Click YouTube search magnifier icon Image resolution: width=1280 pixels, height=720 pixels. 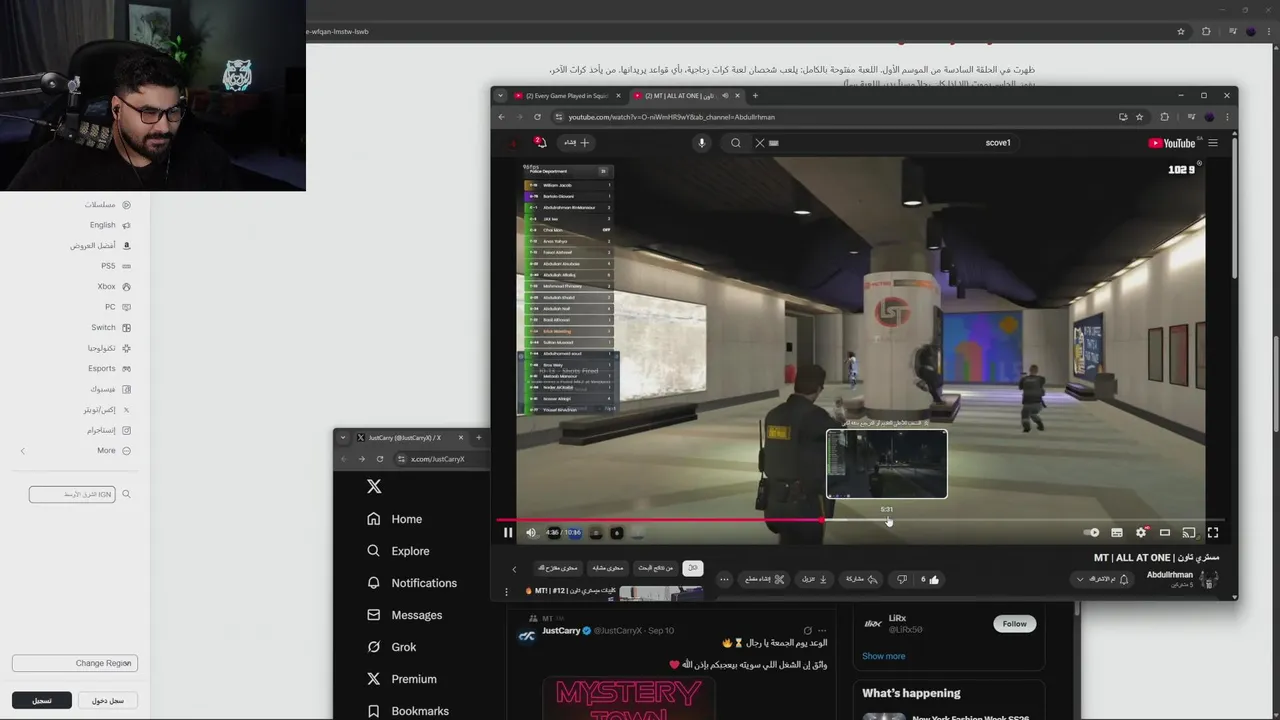tap(736, 143)
